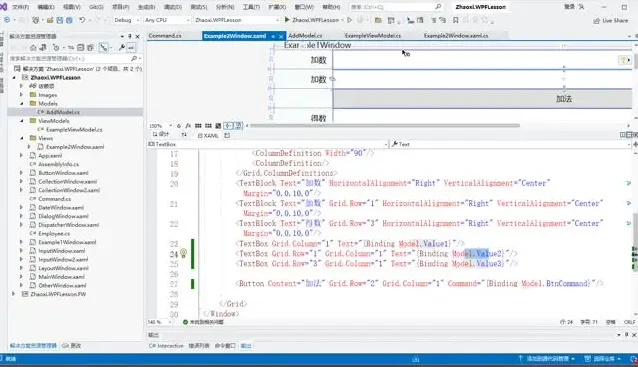Click the Live Share button

click(610, 20)
